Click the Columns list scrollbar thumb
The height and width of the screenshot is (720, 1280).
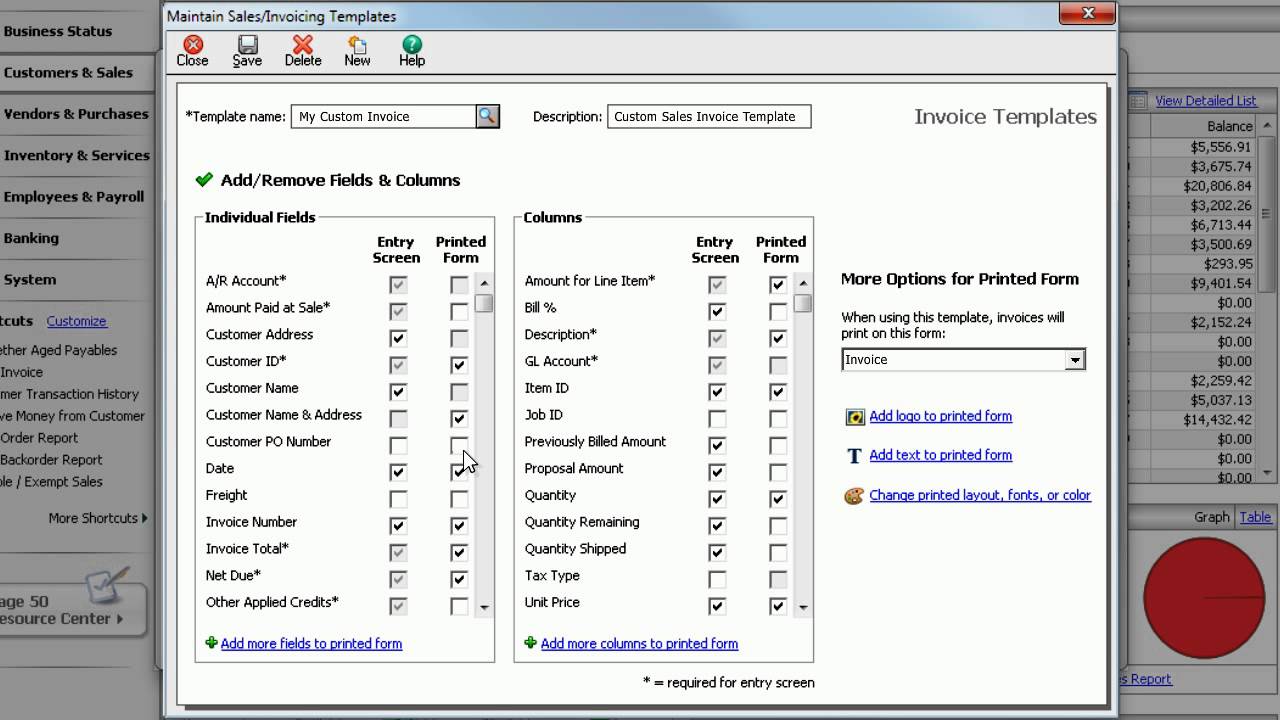(x=803, y=303)
